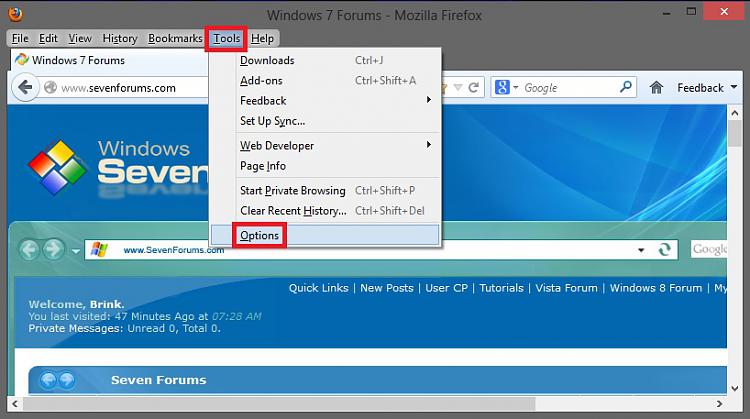Viewport: 750px width, 419px height.
Task: Click the Seven Forums header left arrow
Action: (48, 380)
